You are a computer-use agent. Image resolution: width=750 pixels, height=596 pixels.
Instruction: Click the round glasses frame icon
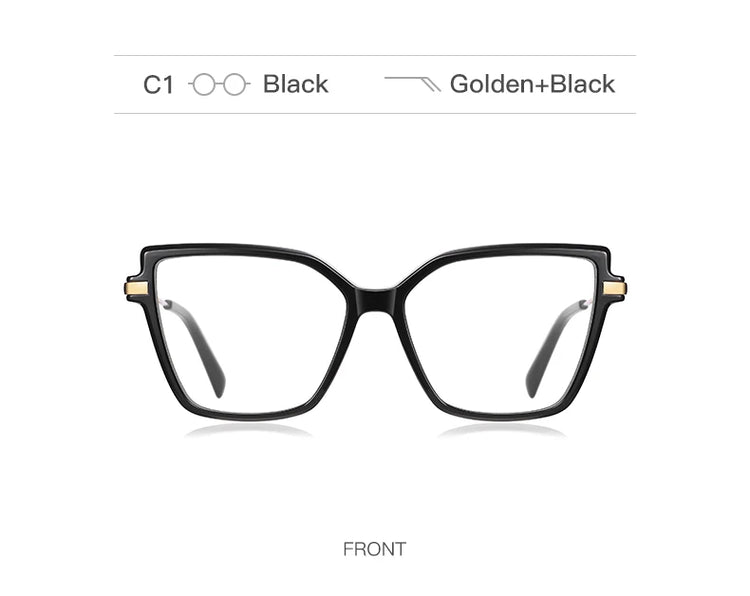219,85
